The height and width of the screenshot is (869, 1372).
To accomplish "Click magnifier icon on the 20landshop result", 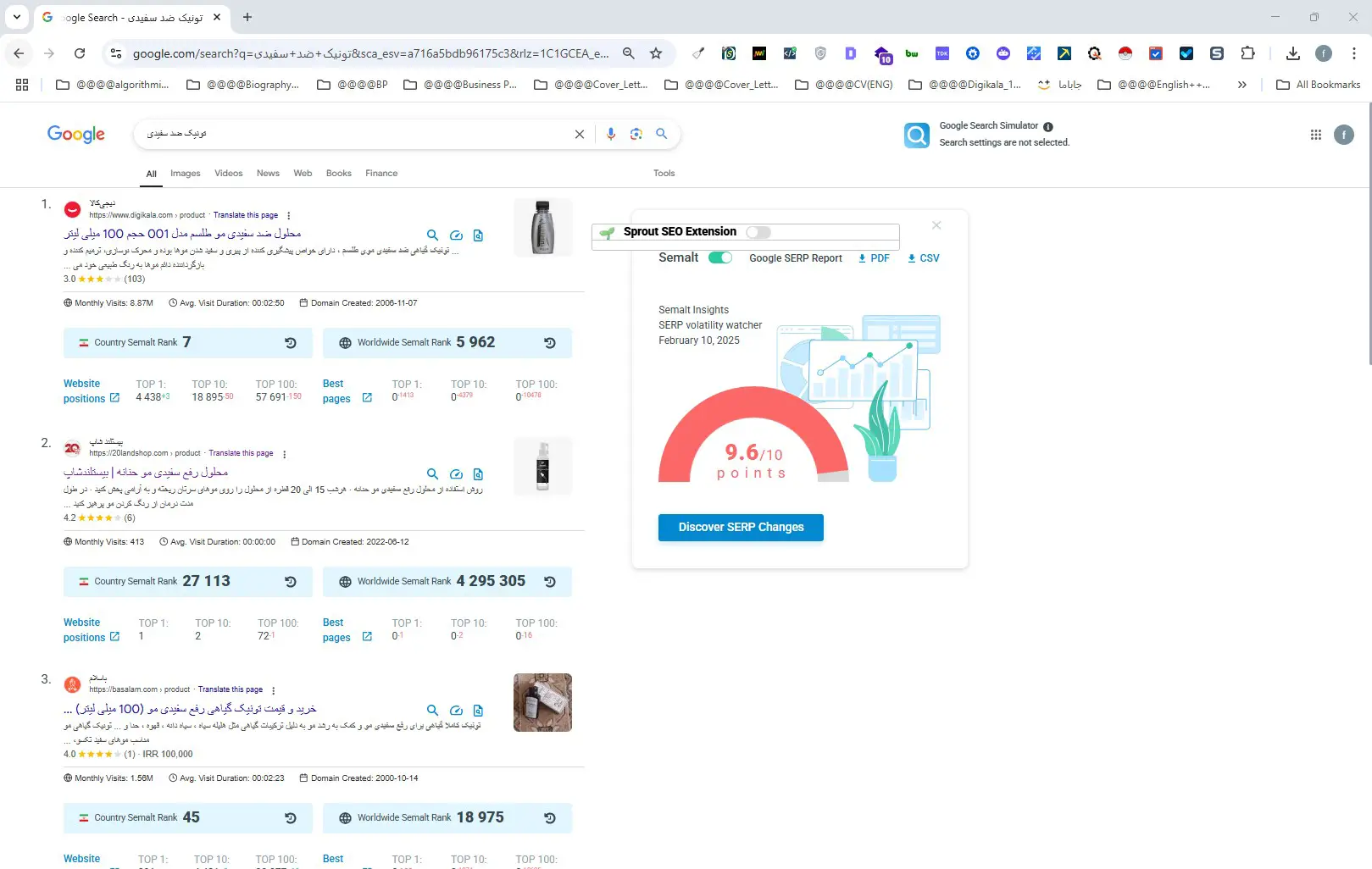I will (432, 474).
